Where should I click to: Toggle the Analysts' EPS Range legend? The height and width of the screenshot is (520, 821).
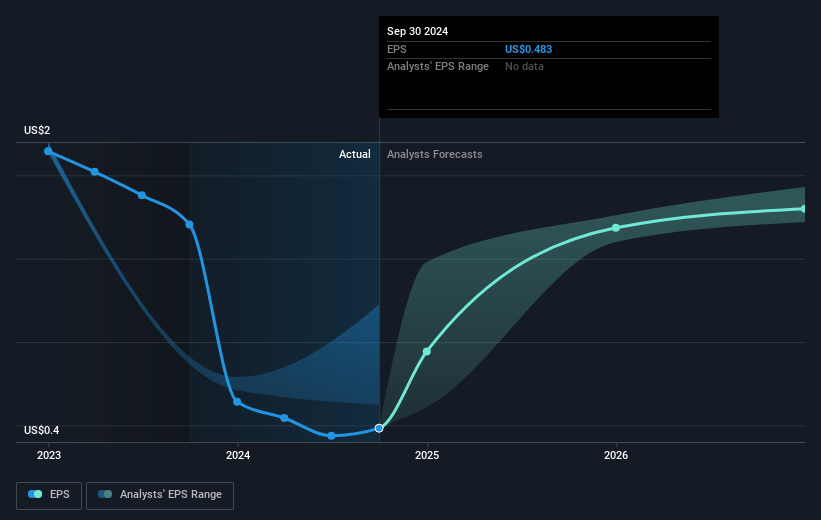coord(160,495)
